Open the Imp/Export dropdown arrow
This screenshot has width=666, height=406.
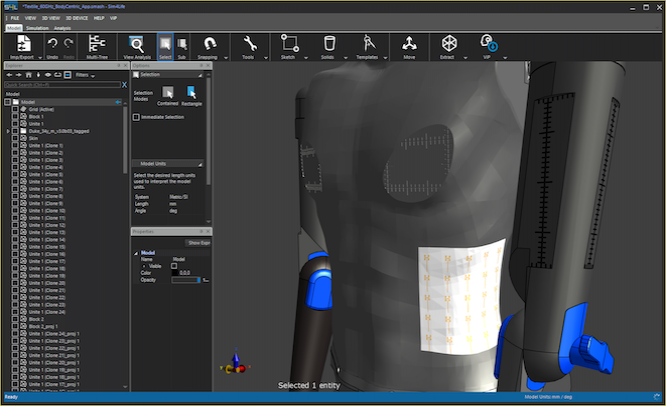[40, 58]
